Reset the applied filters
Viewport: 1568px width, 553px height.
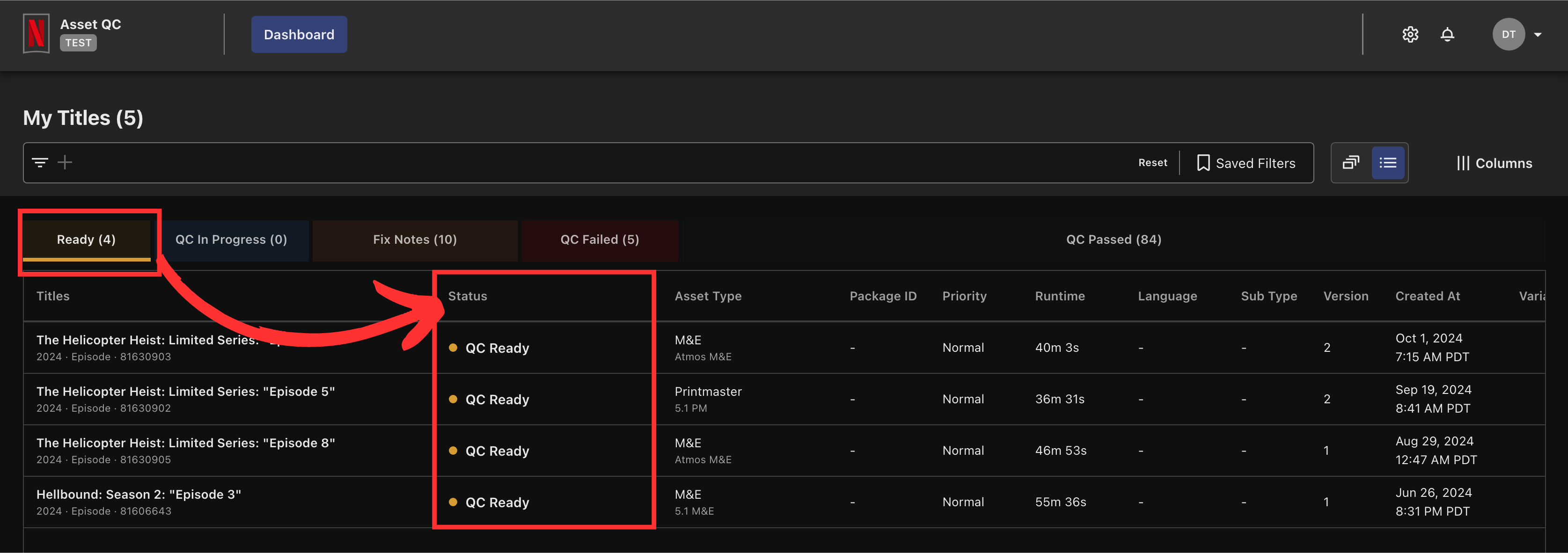pyautogui.click(x=1152, y=162)
